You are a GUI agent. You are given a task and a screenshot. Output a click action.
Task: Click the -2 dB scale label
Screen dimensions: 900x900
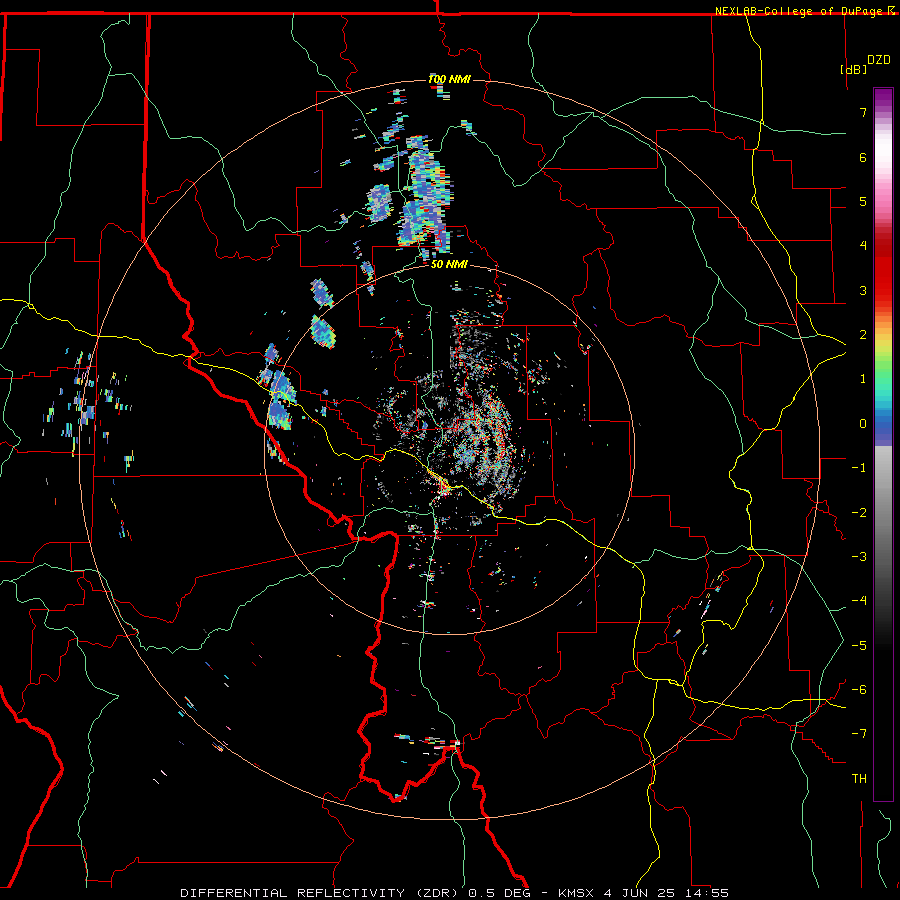point(859,513)
